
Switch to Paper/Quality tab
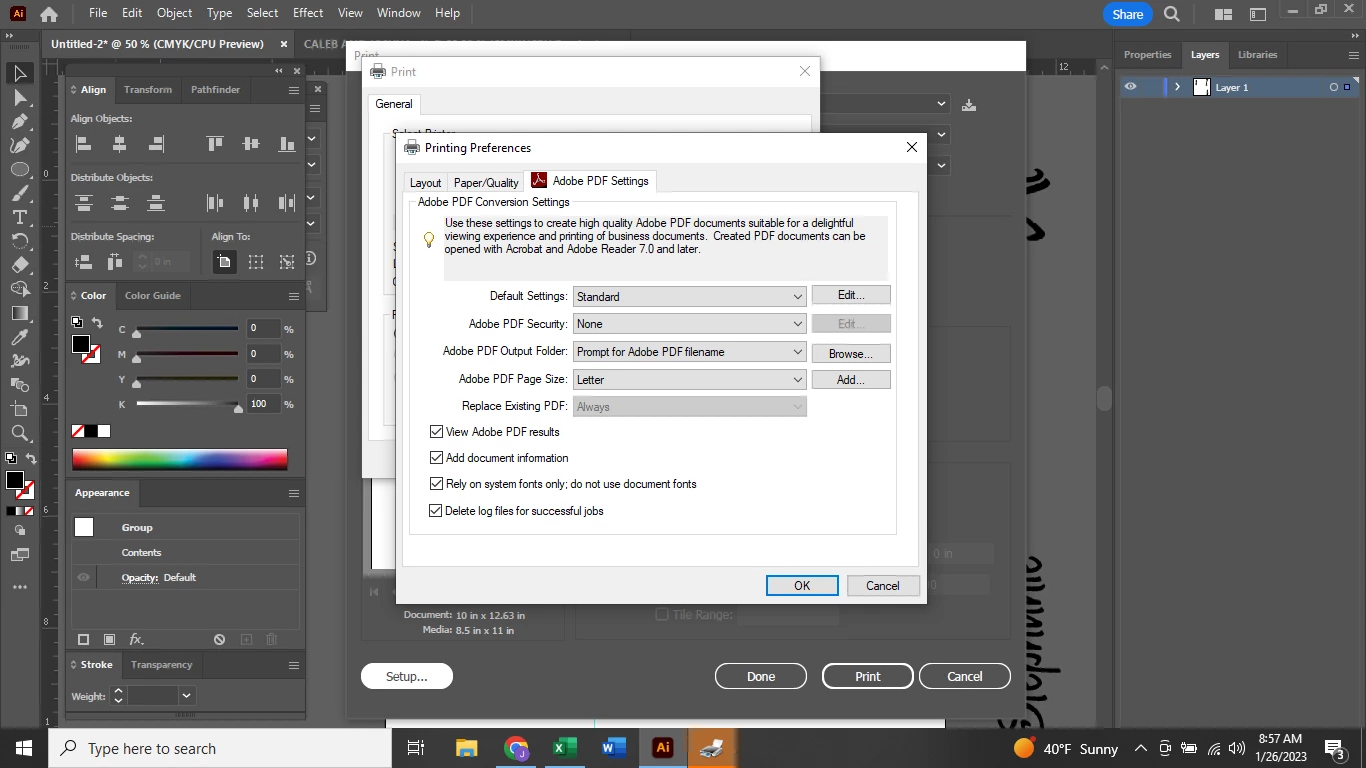tap(486, 183)
